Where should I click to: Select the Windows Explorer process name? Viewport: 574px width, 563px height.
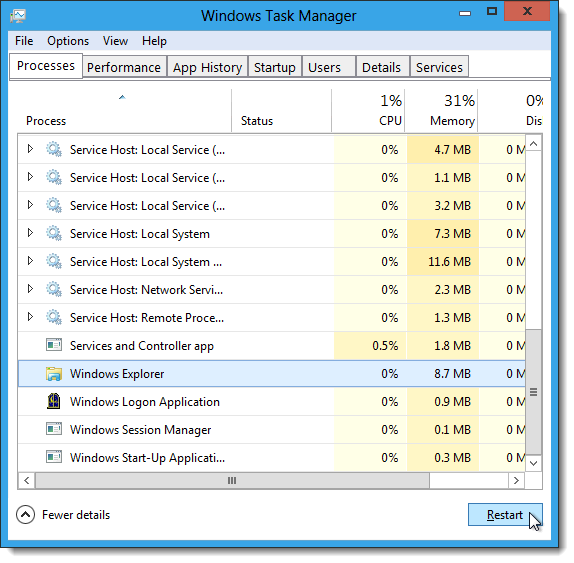pos(117,374)
